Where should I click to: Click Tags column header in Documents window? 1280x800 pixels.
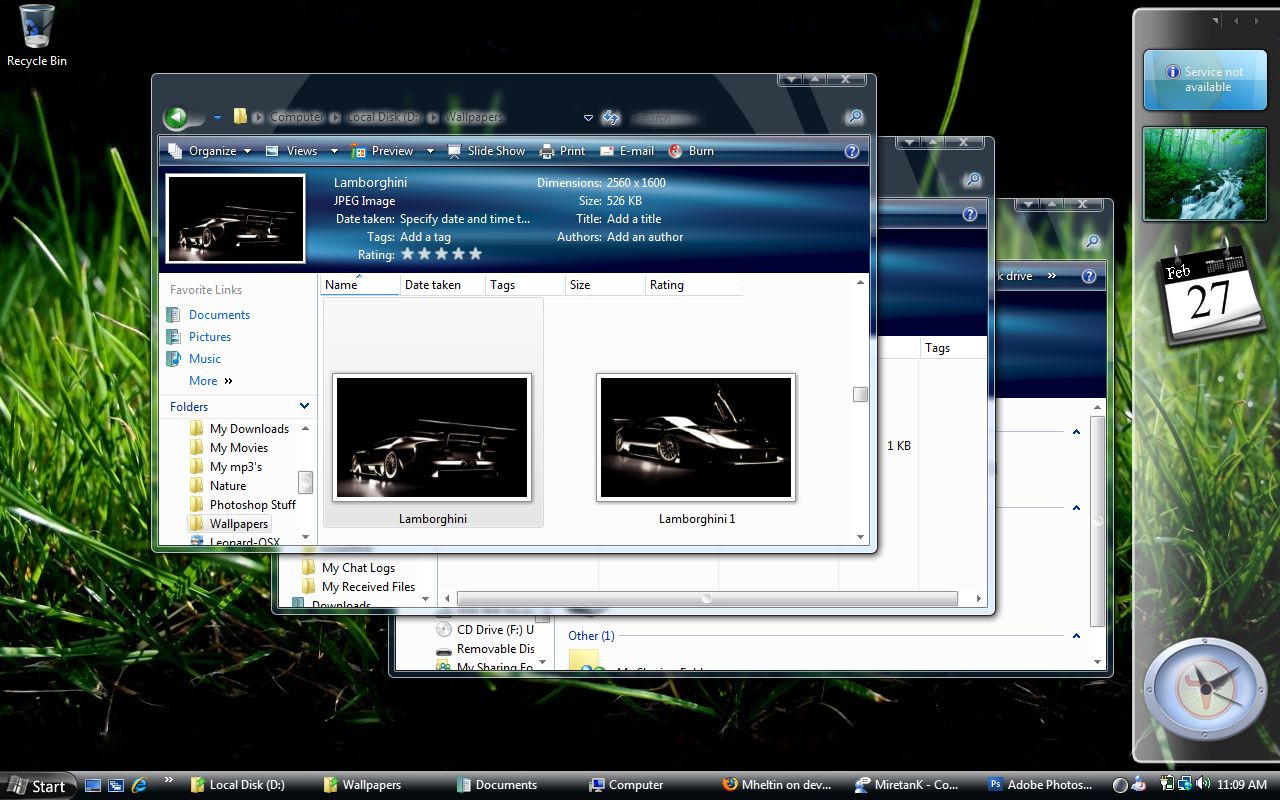point(953,348)
